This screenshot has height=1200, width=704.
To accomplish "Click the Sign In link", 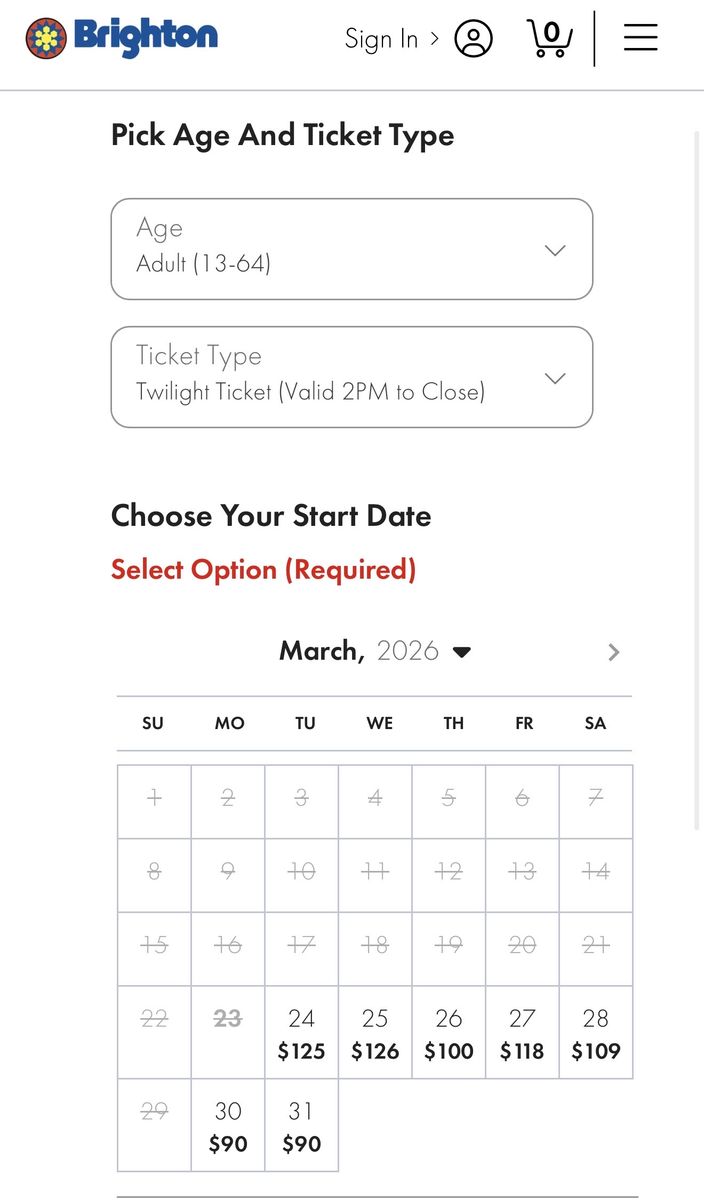I will coord(391,39).
